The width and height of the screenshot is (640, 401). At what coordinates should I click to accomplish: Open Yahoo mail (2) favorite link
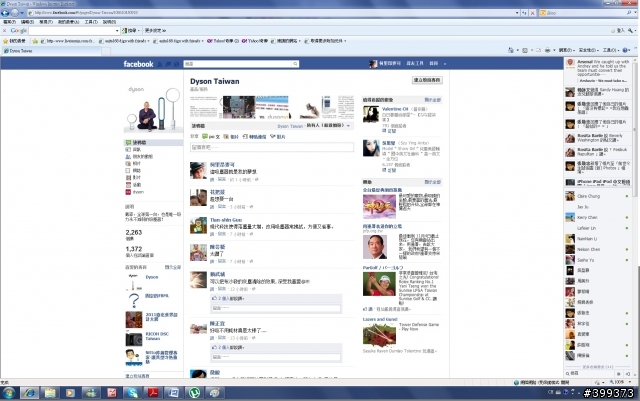click(223, 41)
